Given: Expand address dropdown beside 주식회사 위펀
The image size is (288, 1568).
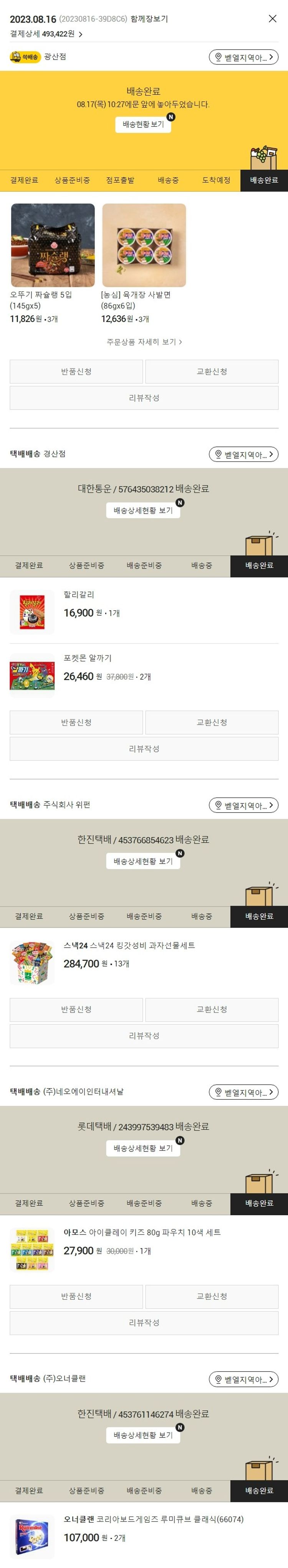Looking at the screenshot, I should 243,805.
